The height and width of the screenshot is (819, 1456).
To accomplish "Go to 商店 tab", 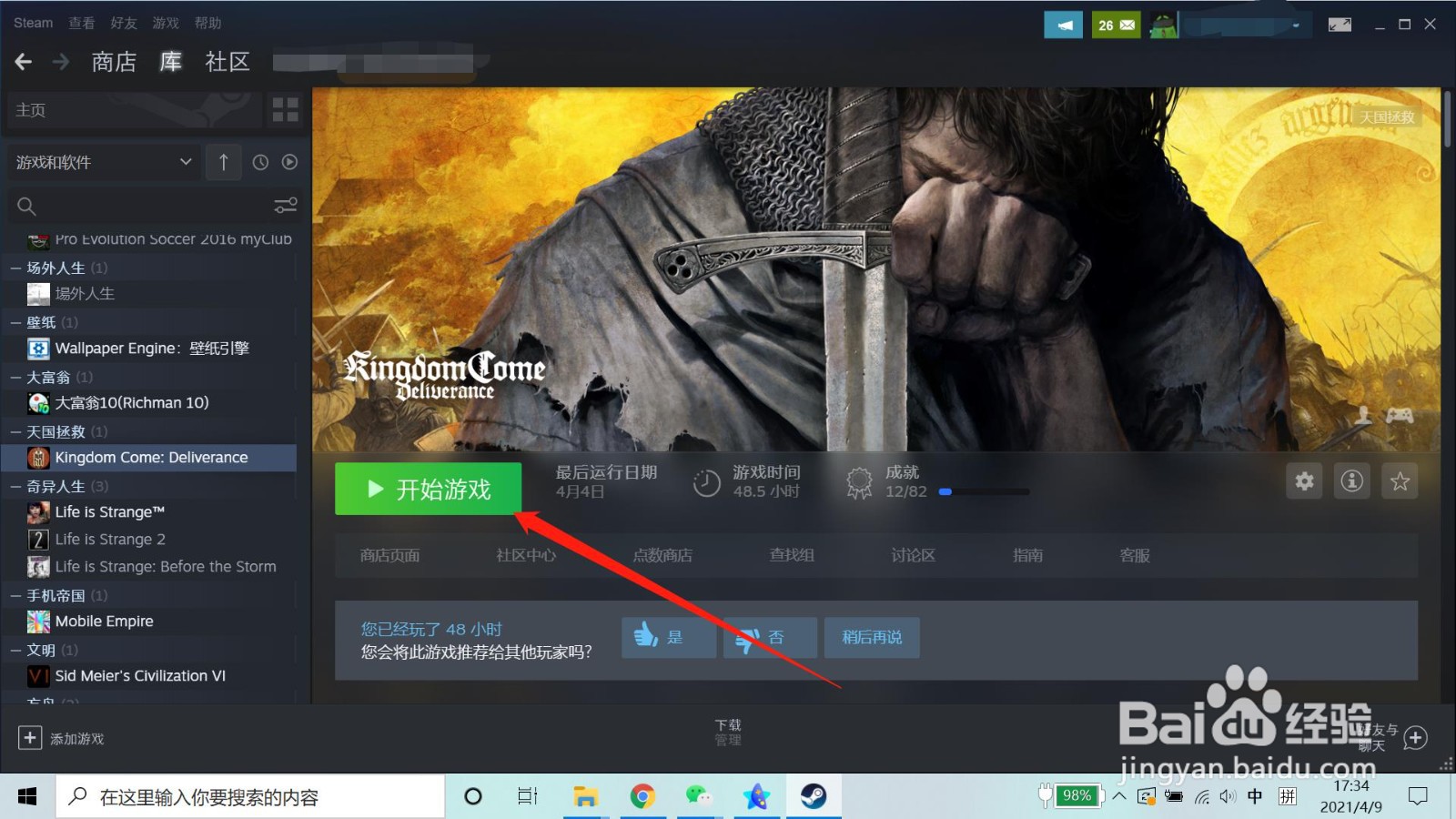I will pos(114,62).
